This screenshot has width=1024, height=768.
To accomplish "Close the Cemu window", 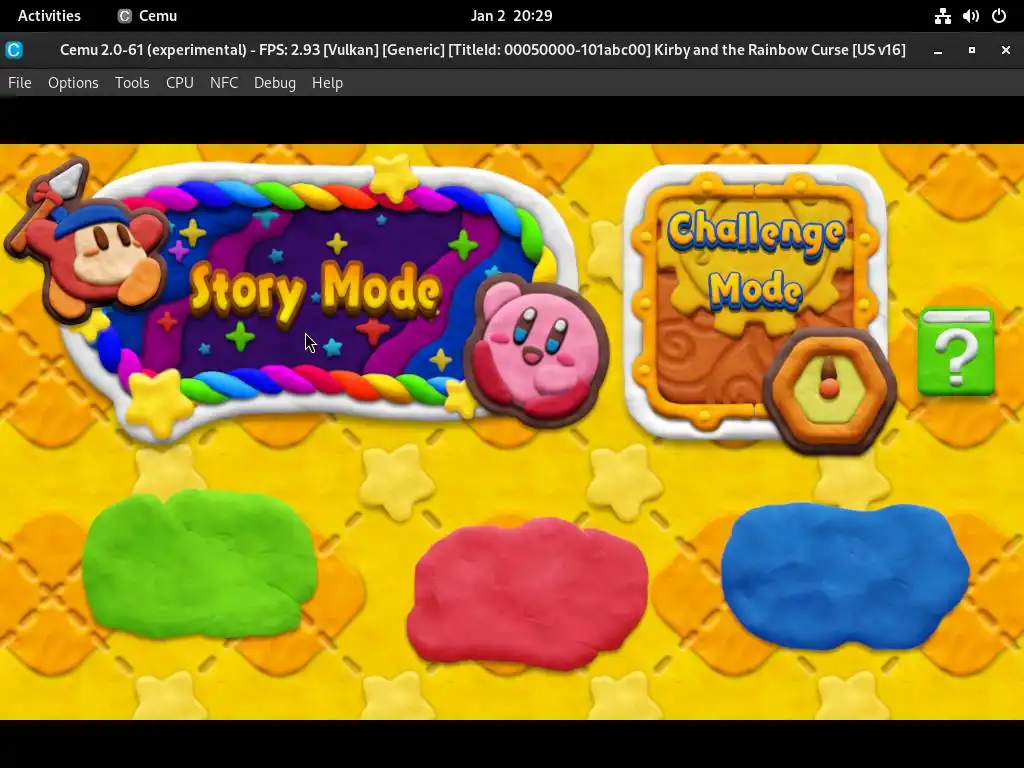I will pyautogui.click(x=1006, y=50).
